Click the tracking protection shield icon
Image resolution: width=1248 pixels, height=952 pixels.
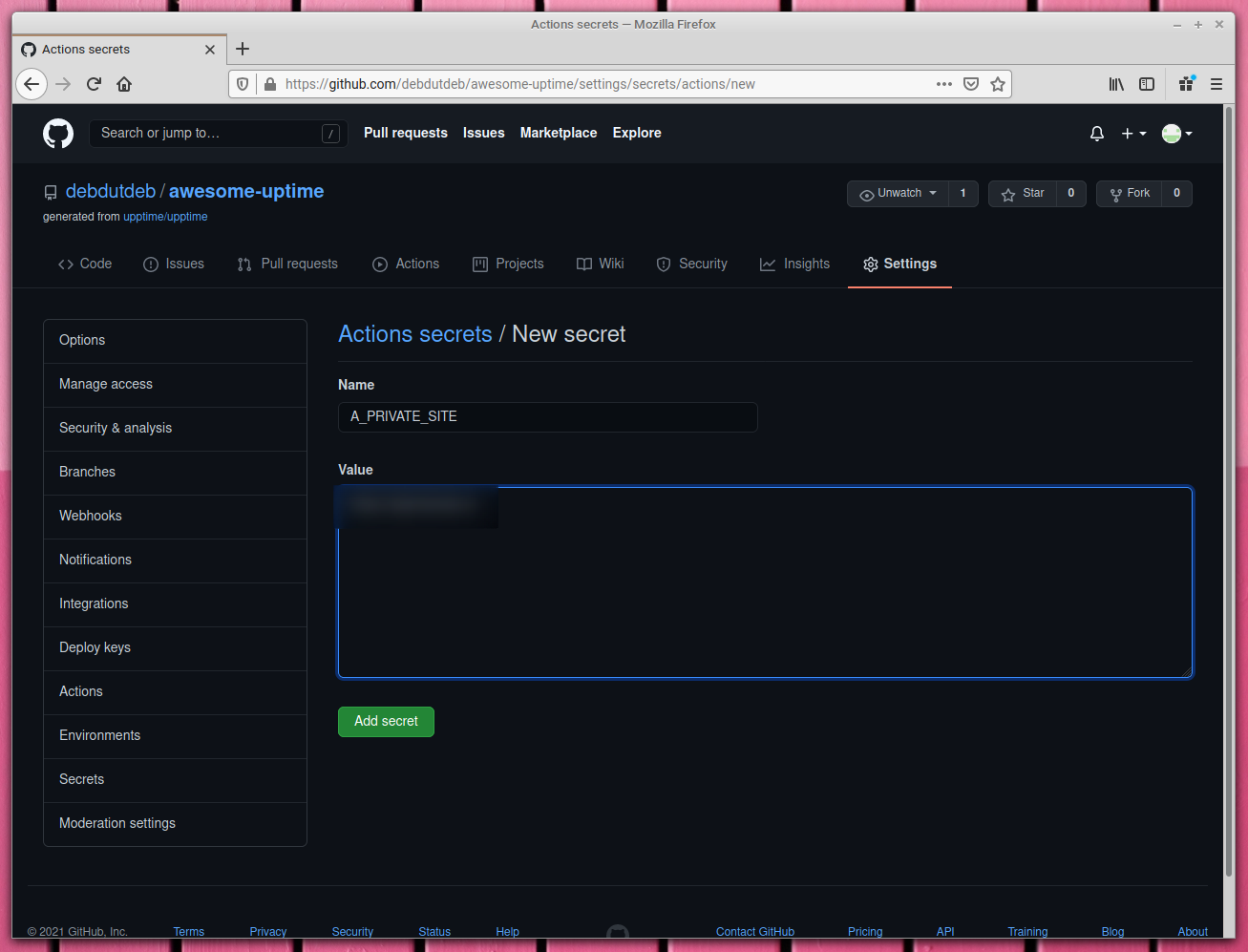pos(243,84)
